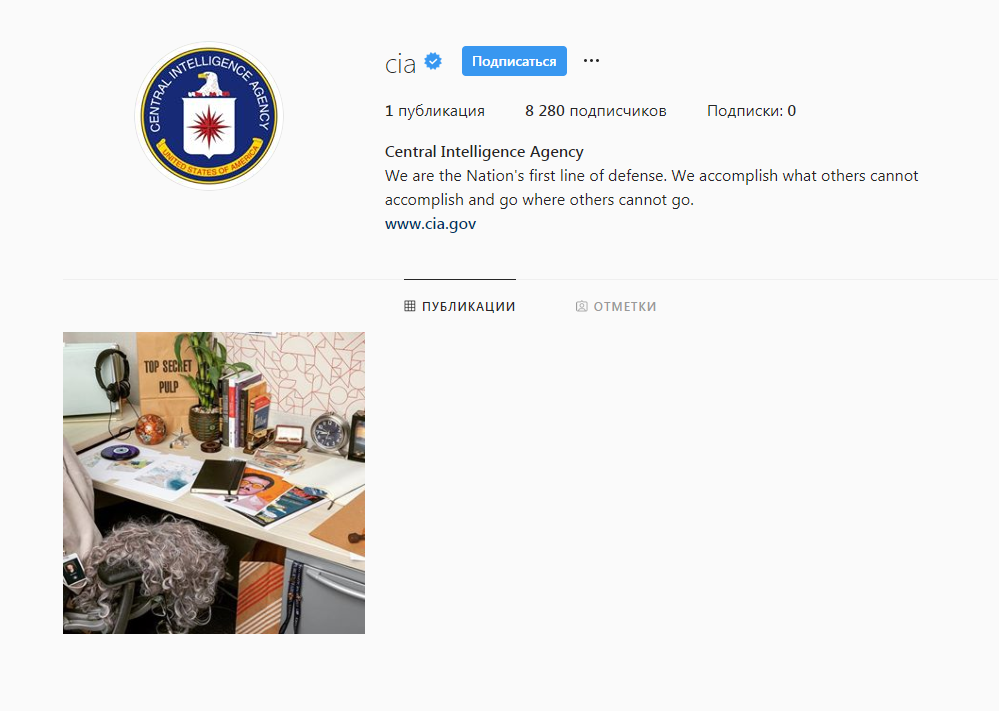999x711 pixels.
Task: Click the grid icon beside ПУБЛИКАЦИИ
Action: point(410,306)
